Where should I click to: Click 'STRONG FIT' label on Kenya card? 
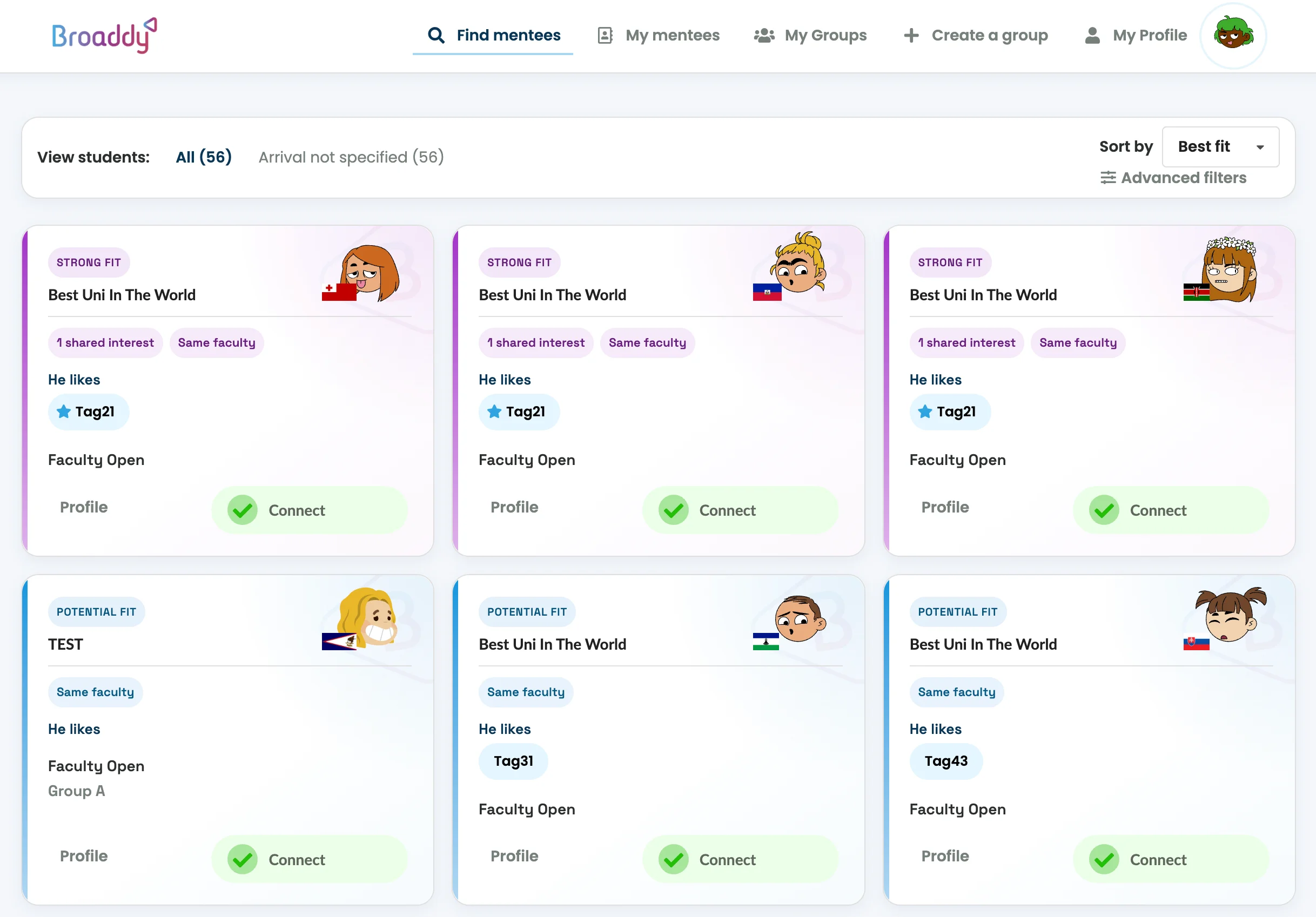coord(950,262)
